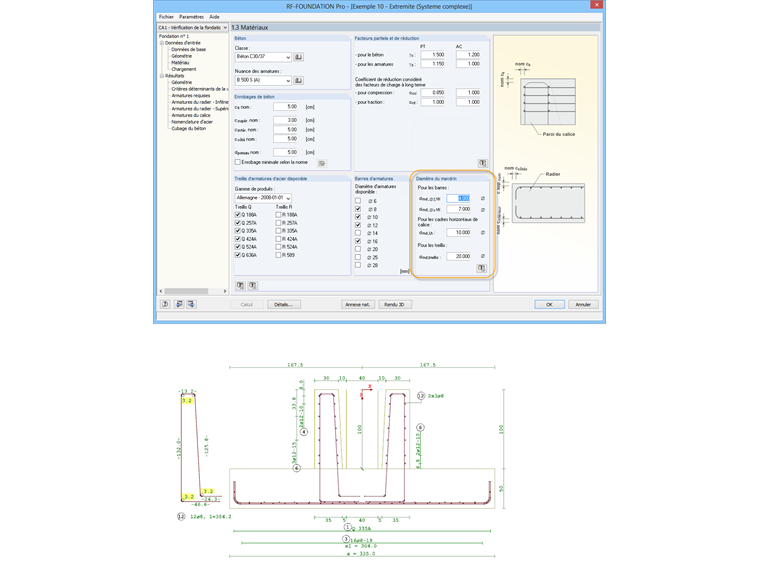Open the Fichier menu
The height and width of the screenshot is (570, 760).
(166, 17)
